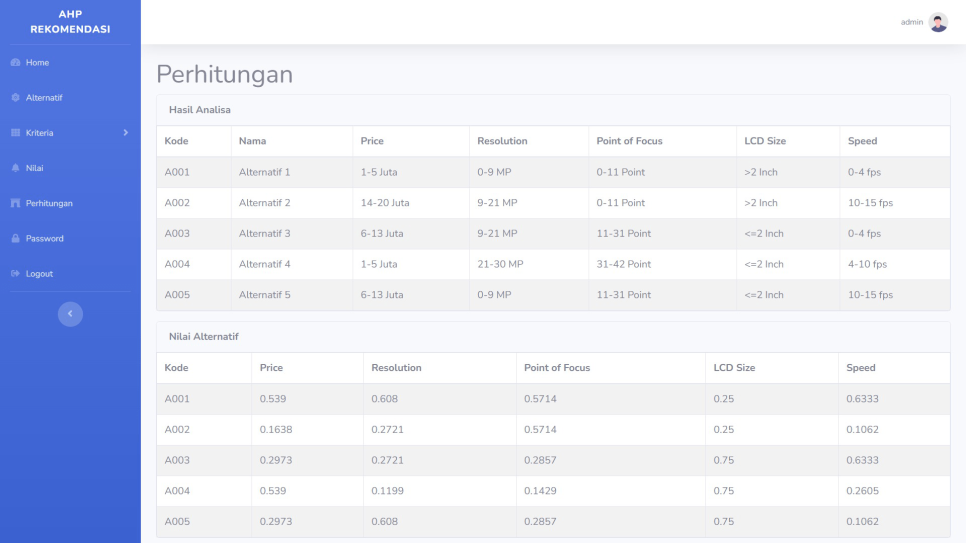Go to the Nilai page
Viewport: 966px width, 543px height.
tap(34, 168)
